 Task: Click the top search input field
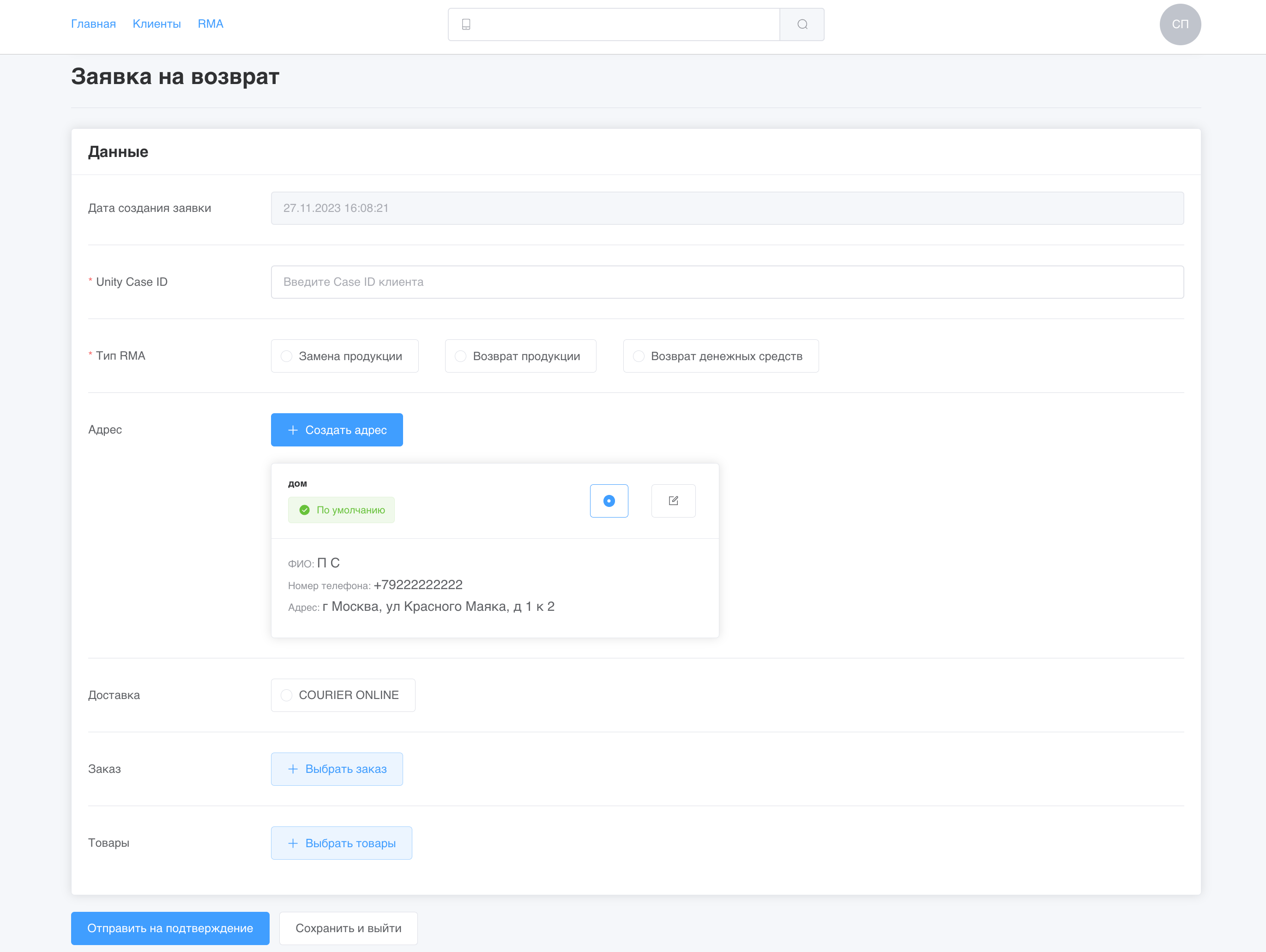coord(624,24)
